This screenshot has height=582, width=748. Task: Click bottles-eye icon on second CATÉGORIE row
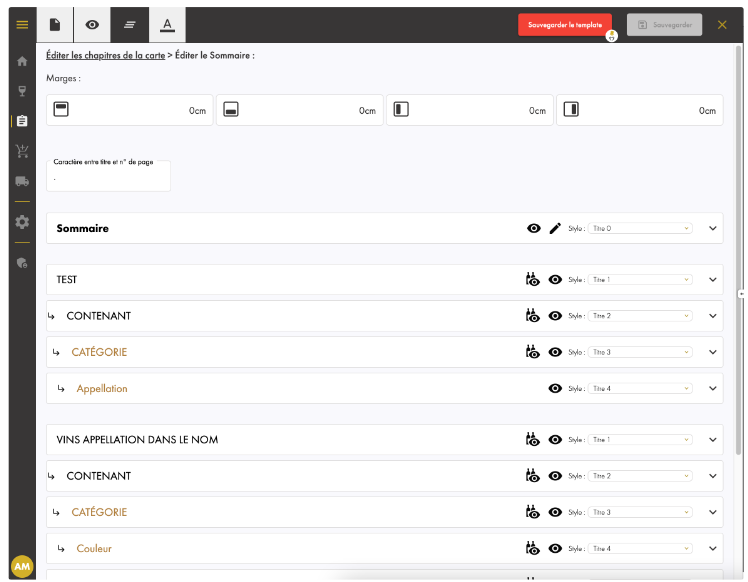coord(532,512)
